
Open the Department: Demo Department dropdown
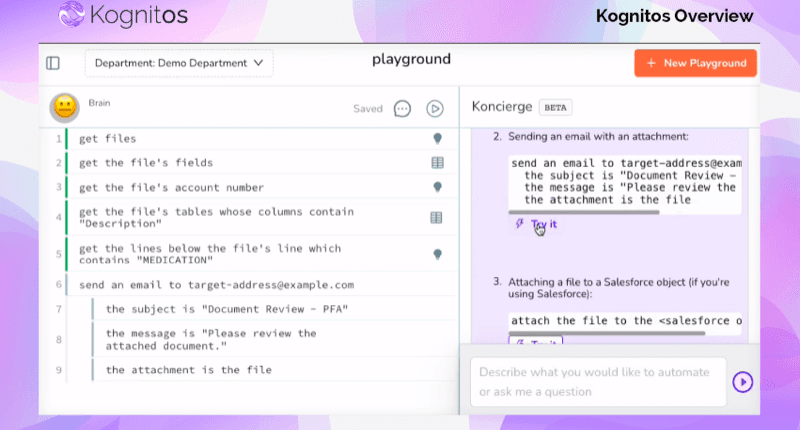coord(179,63)
